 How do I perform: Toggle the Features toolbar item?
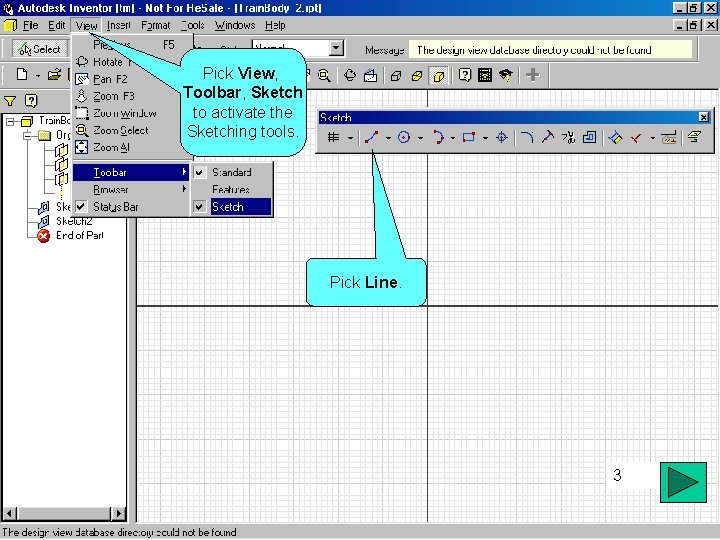[x=232, y=190]
